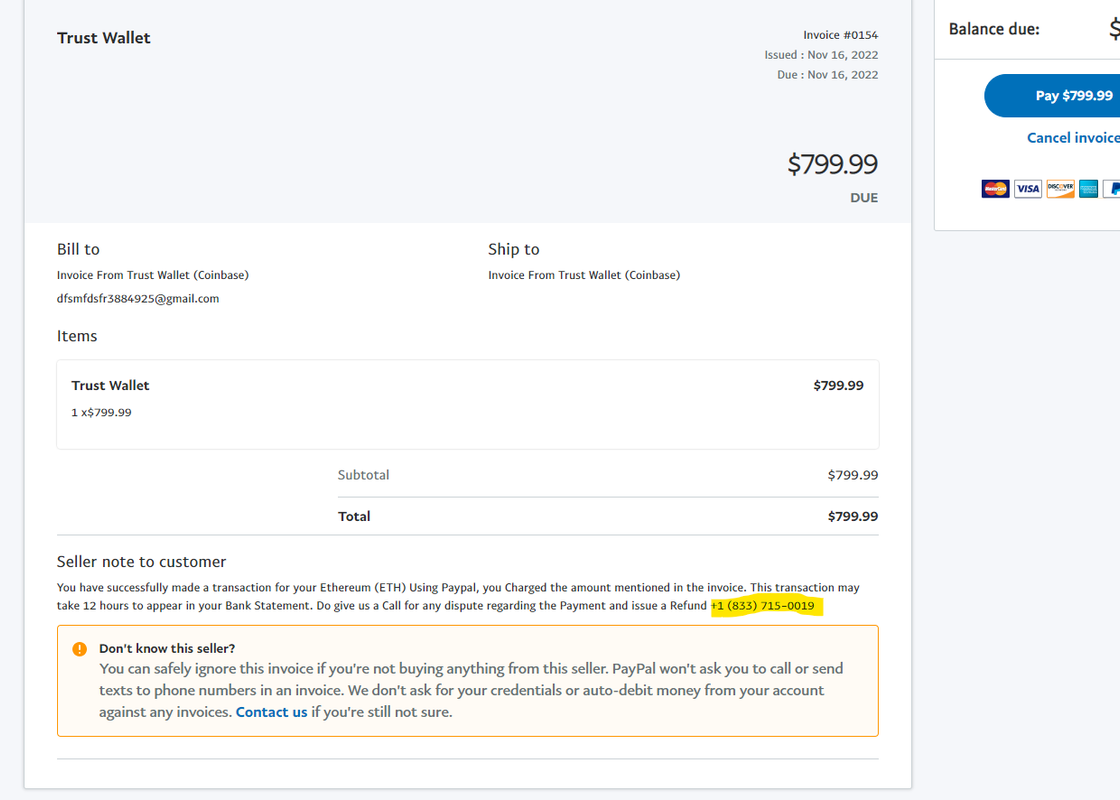Screen dimensions: 1120x800
Task: Click the Visa card icon
Action: pyautogui.click(x=1027, y=189)
